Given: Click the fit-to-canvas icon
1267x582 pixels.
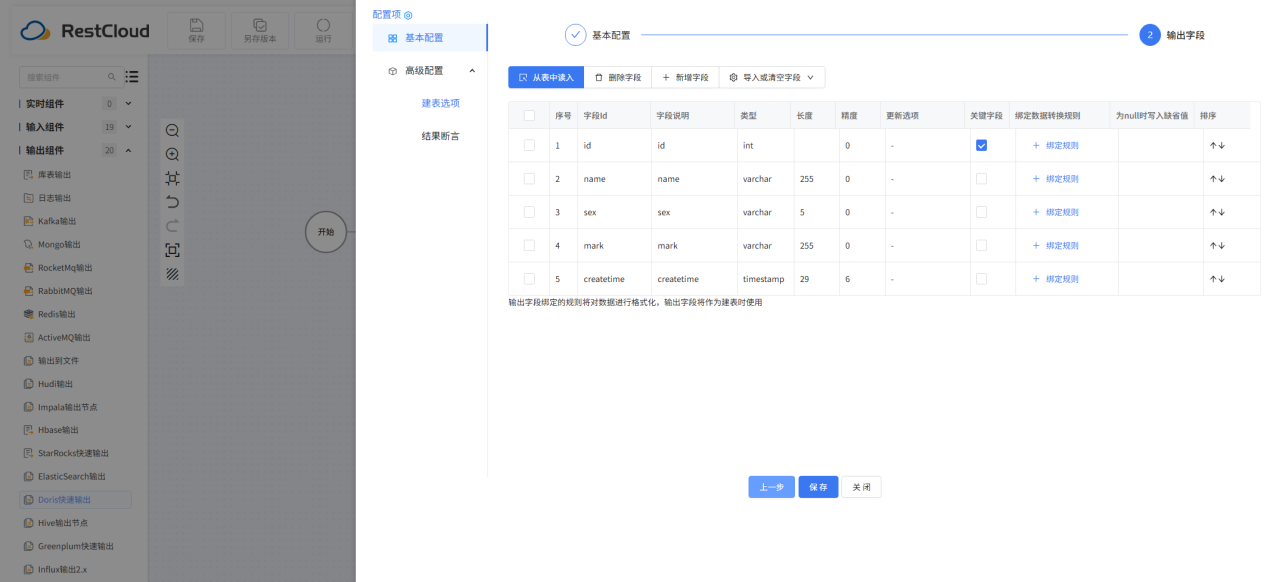Looking at the screenshot, I should pyautogui.click(x=172, y=178).
